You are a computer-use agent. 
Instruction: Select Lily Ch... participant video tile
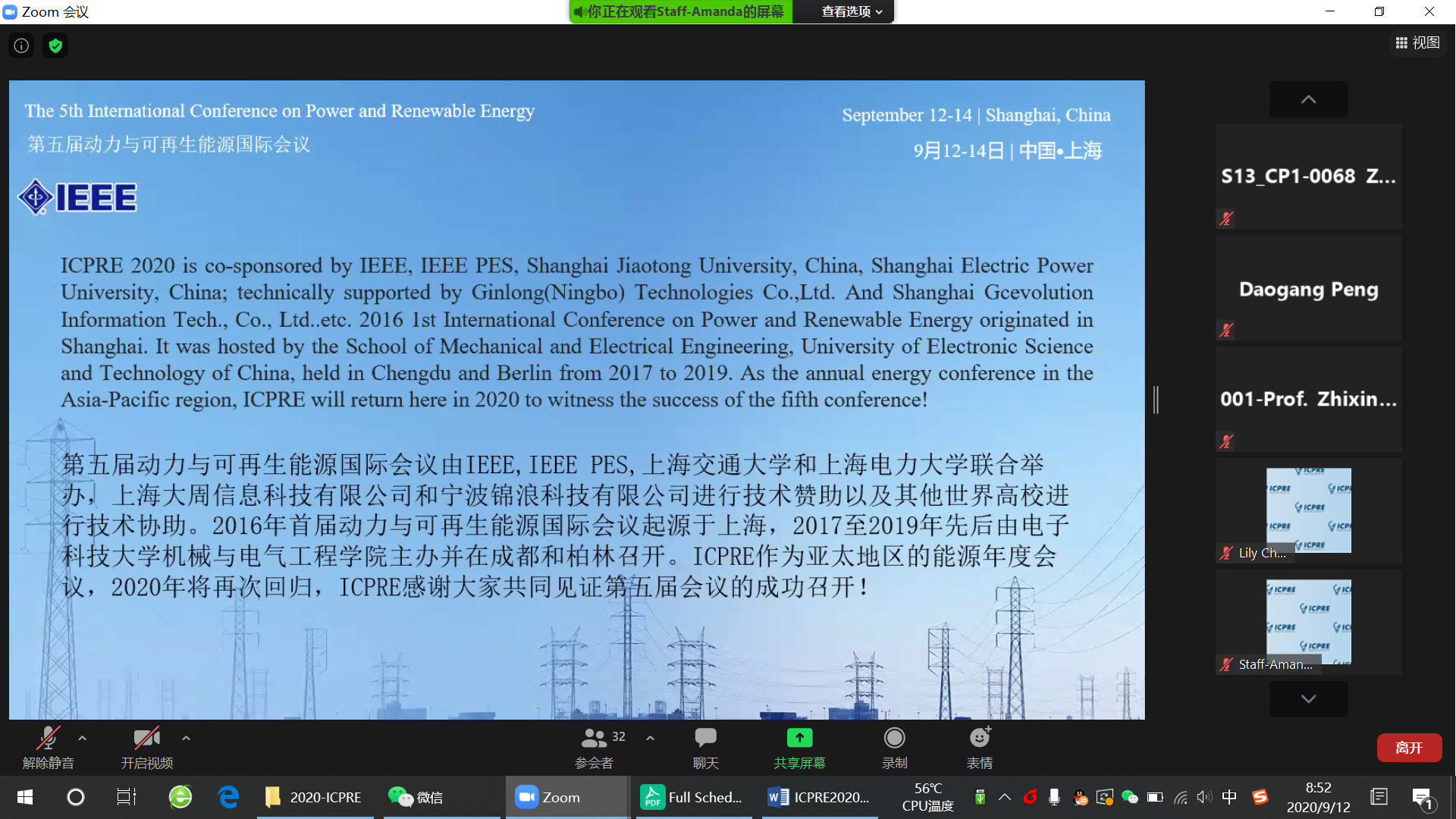[1308, 510]
